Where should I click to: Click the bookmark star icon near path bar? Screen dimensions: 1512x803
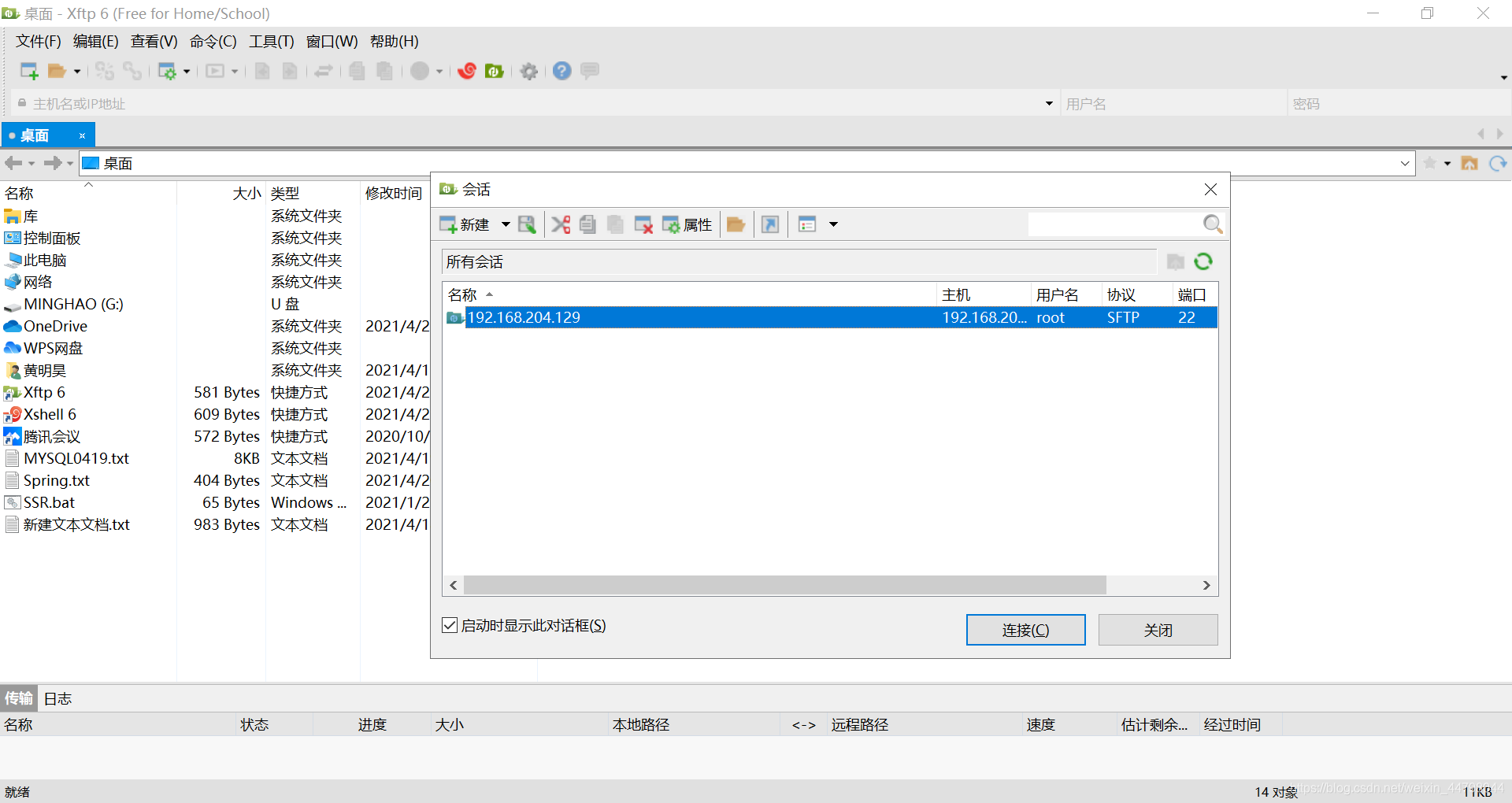point(1430,163)
